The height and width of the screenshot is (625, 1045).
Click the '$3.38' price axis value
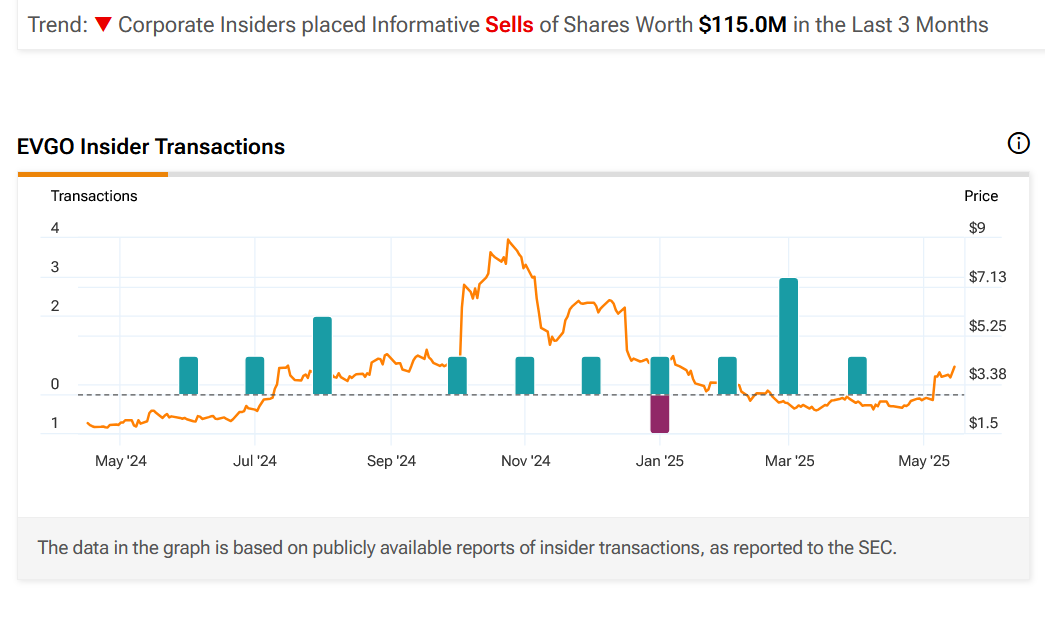tap(988, 374)
